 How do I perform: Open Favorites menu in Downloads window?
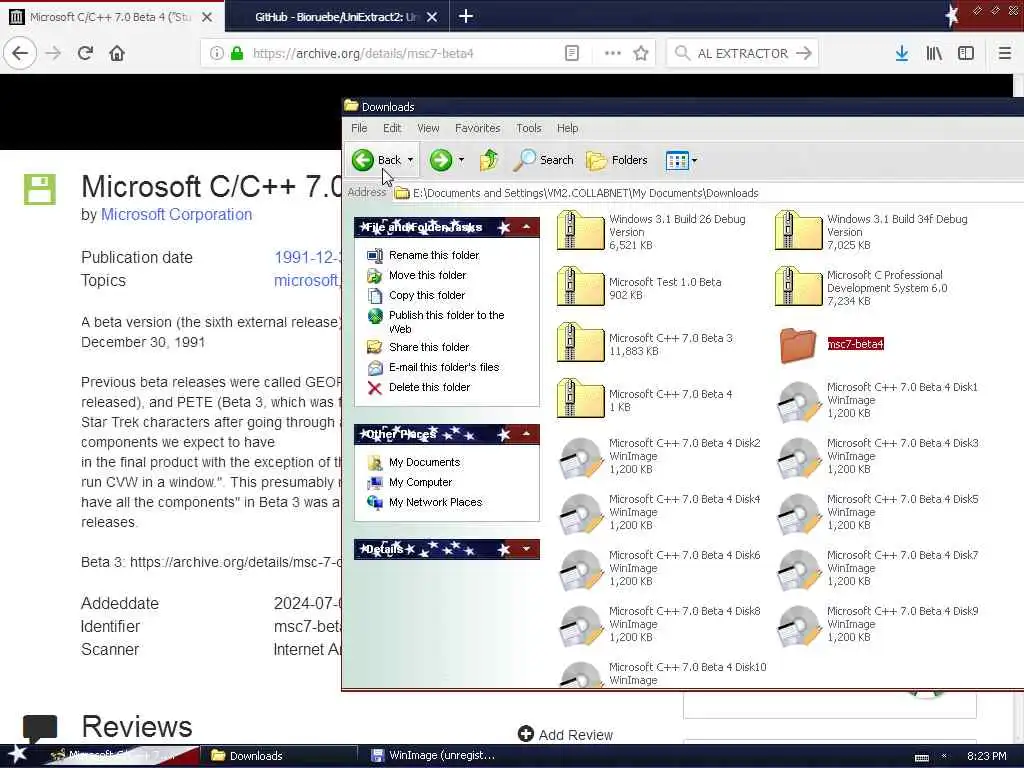click(x=477, y=128)
